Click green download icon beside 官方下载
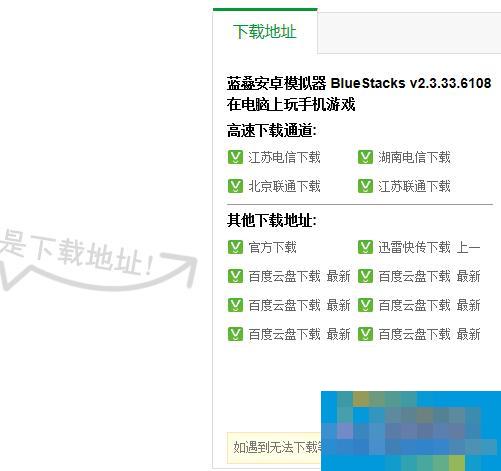This screenshot has width=501, height=471. point(235,247)
